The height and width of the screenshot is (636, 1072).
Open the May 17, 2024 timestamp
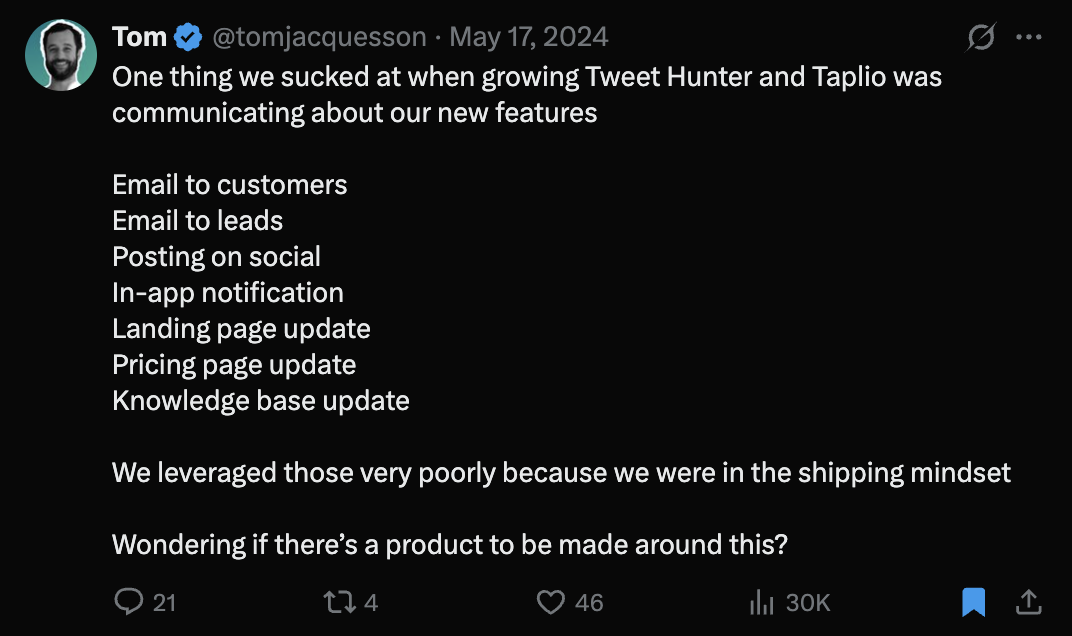(x=529, y=38)
